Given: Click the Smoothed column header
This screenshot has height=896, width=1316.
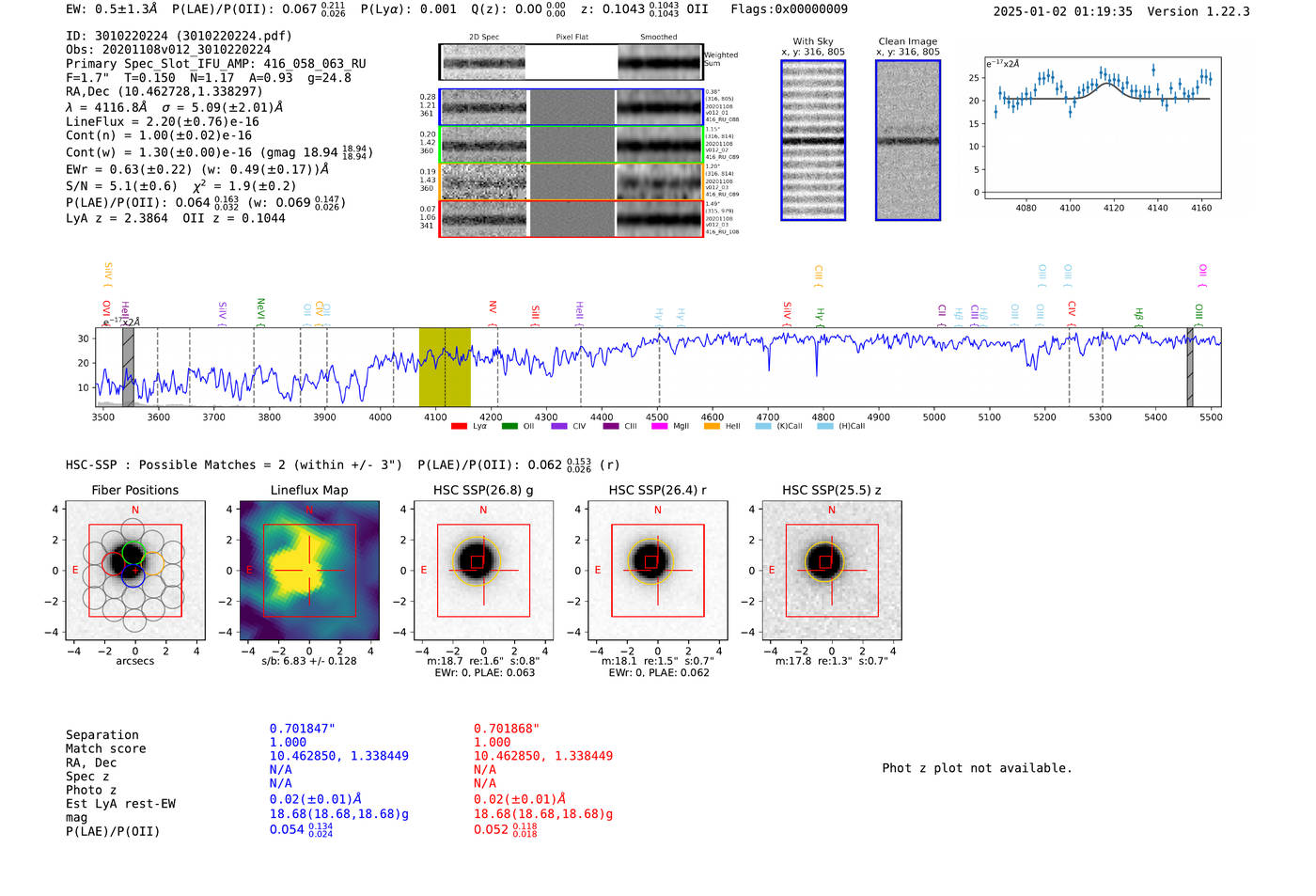Looking at the screenshot, I should point(659,37).
